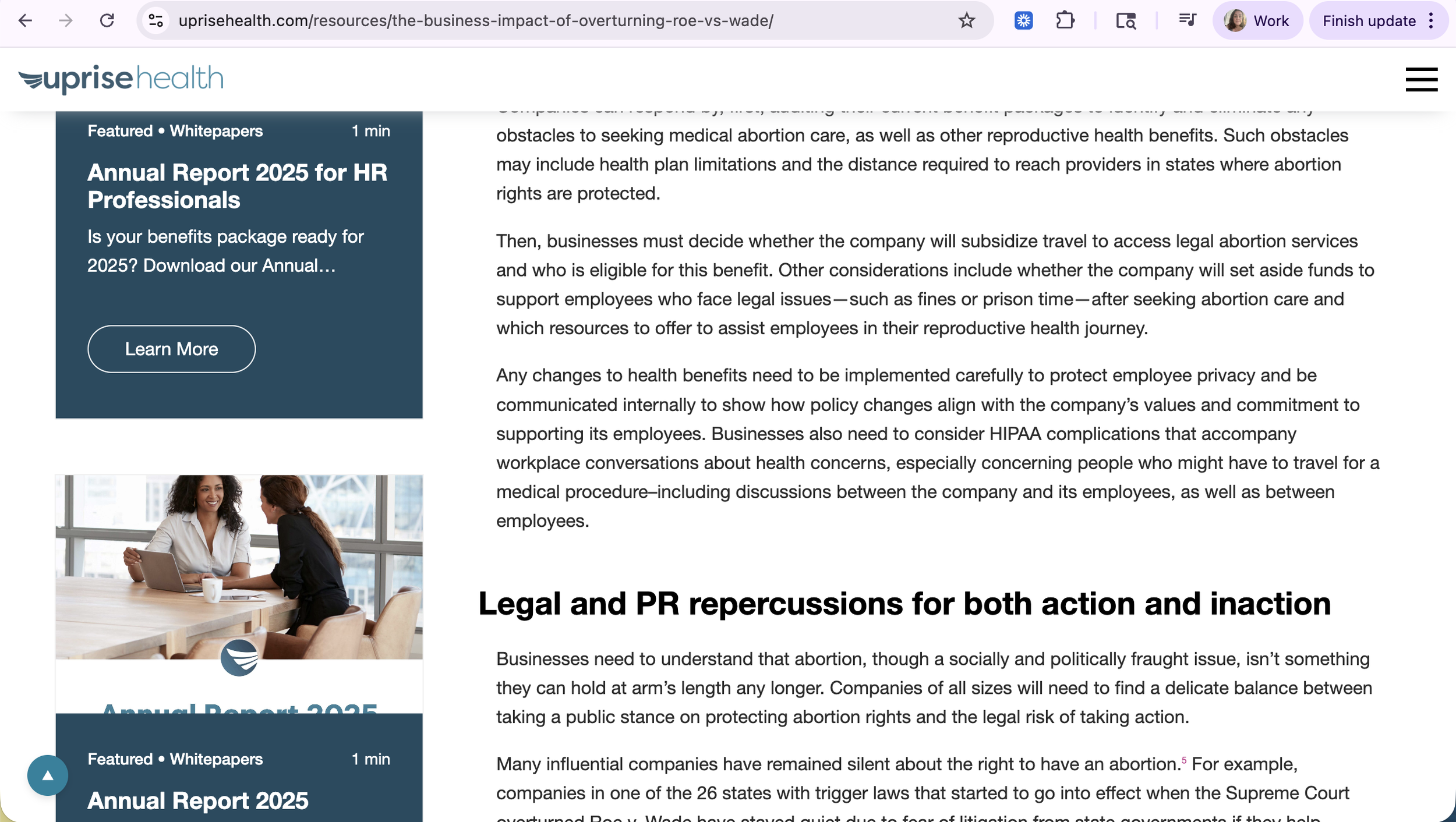Click the Uprise Health logo
1456x822 pixels.
click(121, 79)
